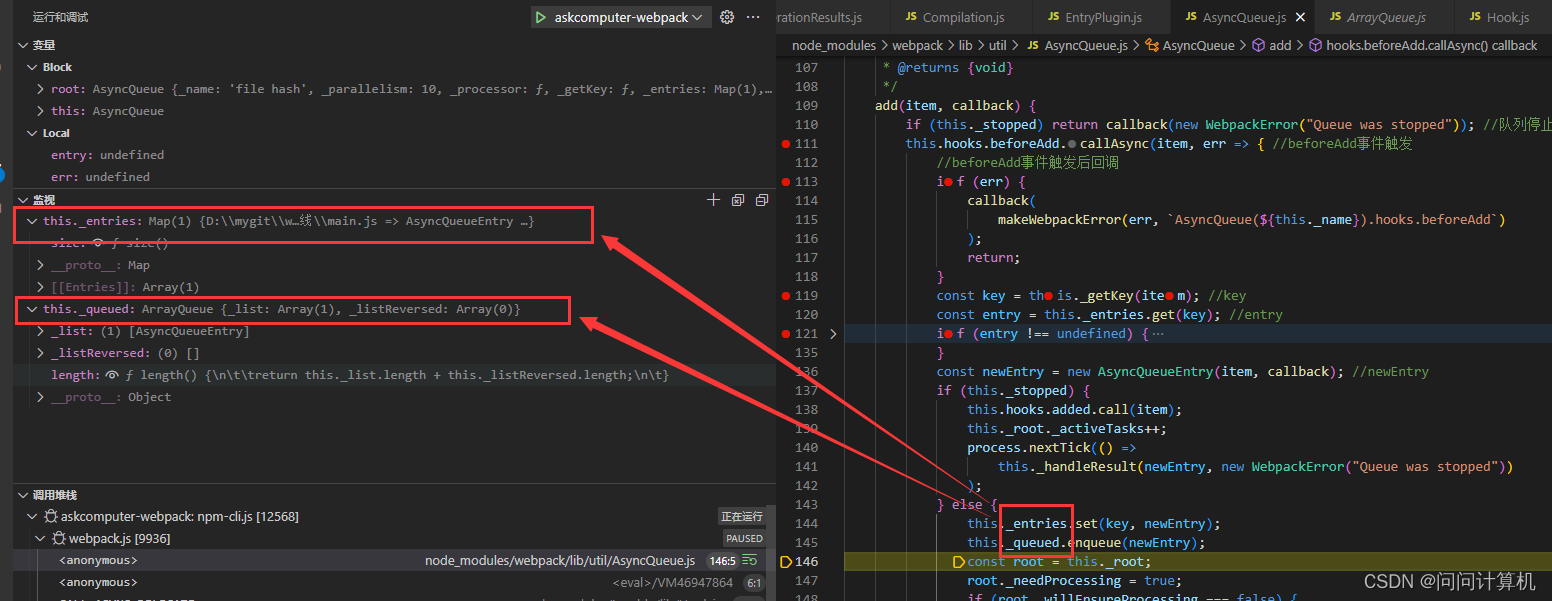1552x601 pixels.
Task: Click lib in the breadcrumb path
Action: point(965,45)
